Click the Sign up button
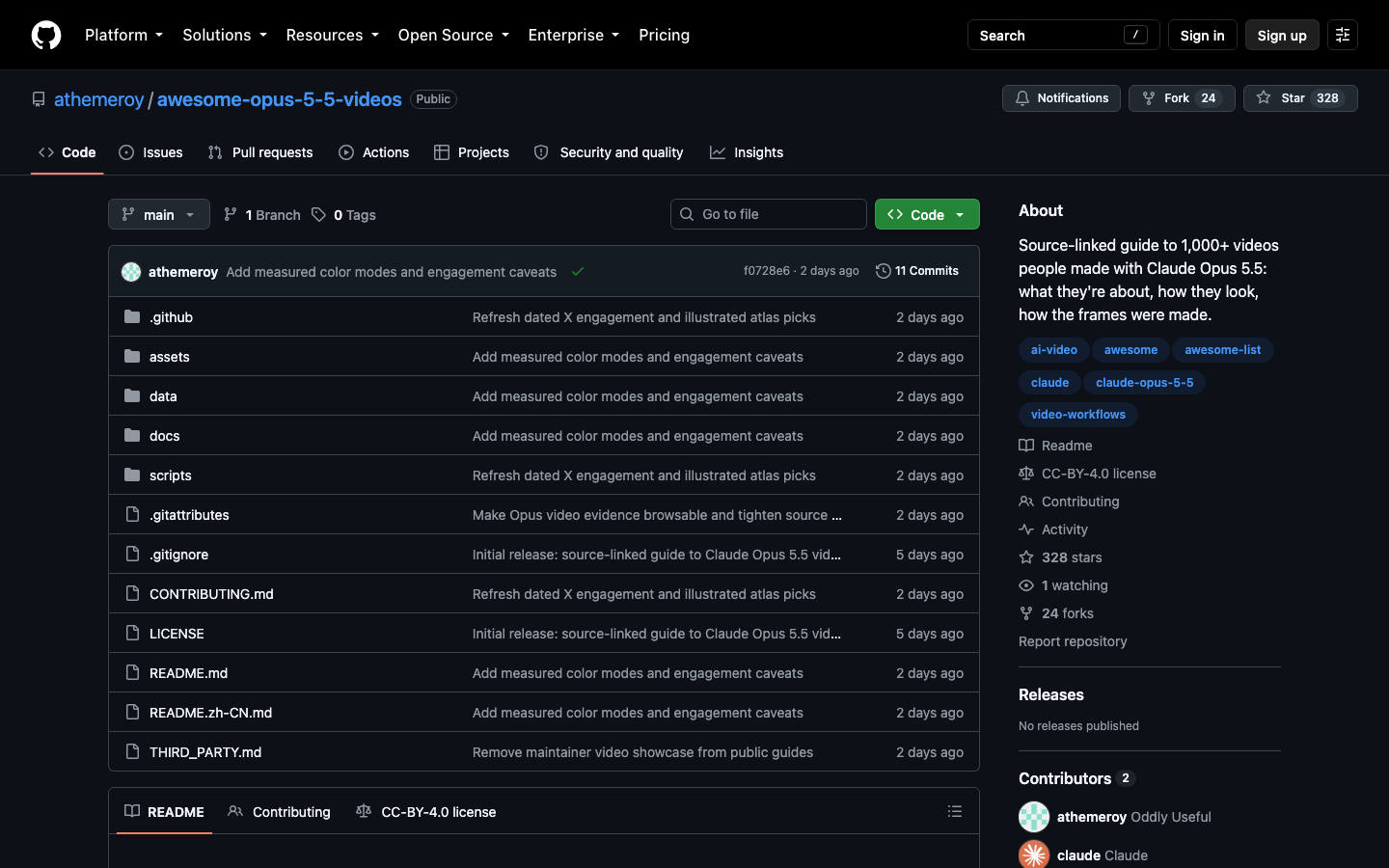1389x868 pixels. point(1282,35)
